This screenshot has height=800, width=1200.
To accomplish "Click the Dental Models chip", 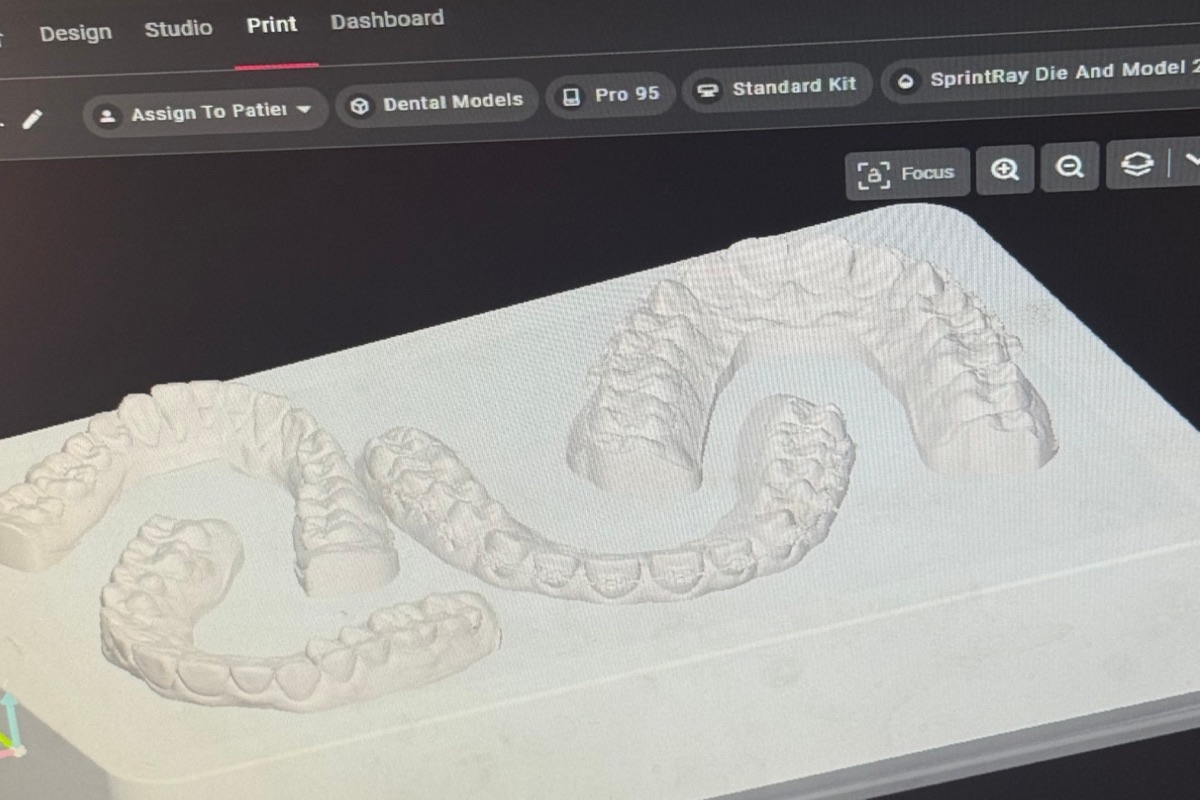I will click(x=436, y=103).
